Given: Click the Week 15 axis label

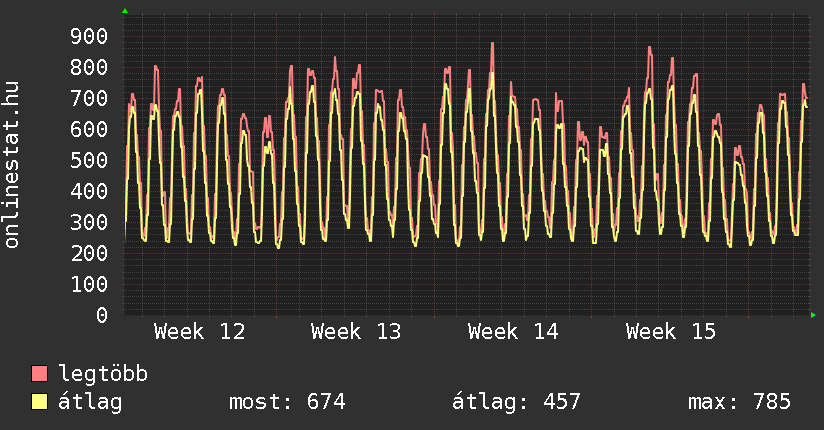Looking at the screenshot, I should pyautogui.click(x=671, y=332).
